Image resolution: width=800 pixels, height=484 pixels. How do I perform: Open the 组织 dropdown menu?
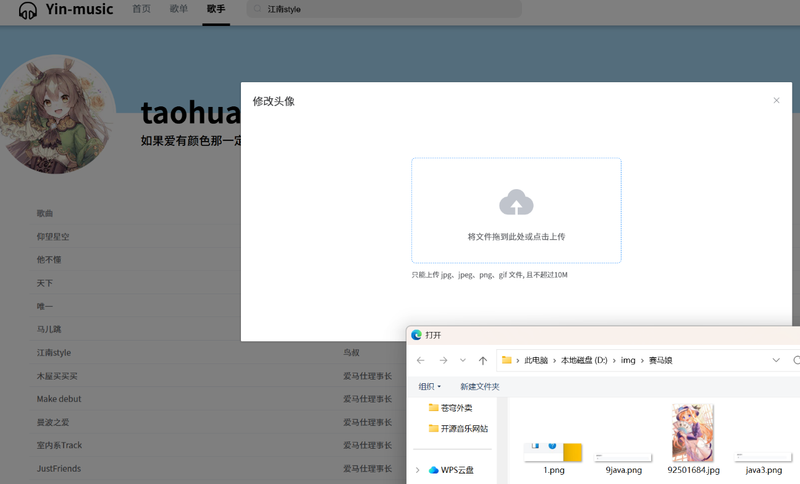pos(430,386)
